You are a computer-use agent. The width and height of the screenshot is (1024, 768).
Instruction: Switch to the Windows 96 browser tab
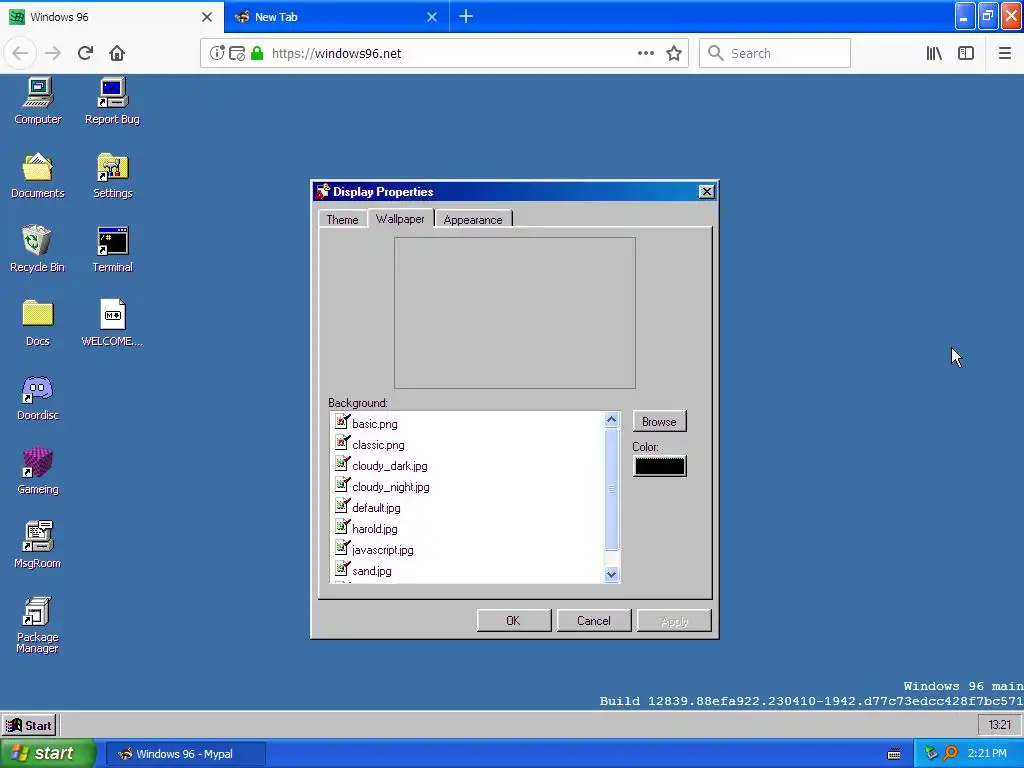click(x=111, y=16)
